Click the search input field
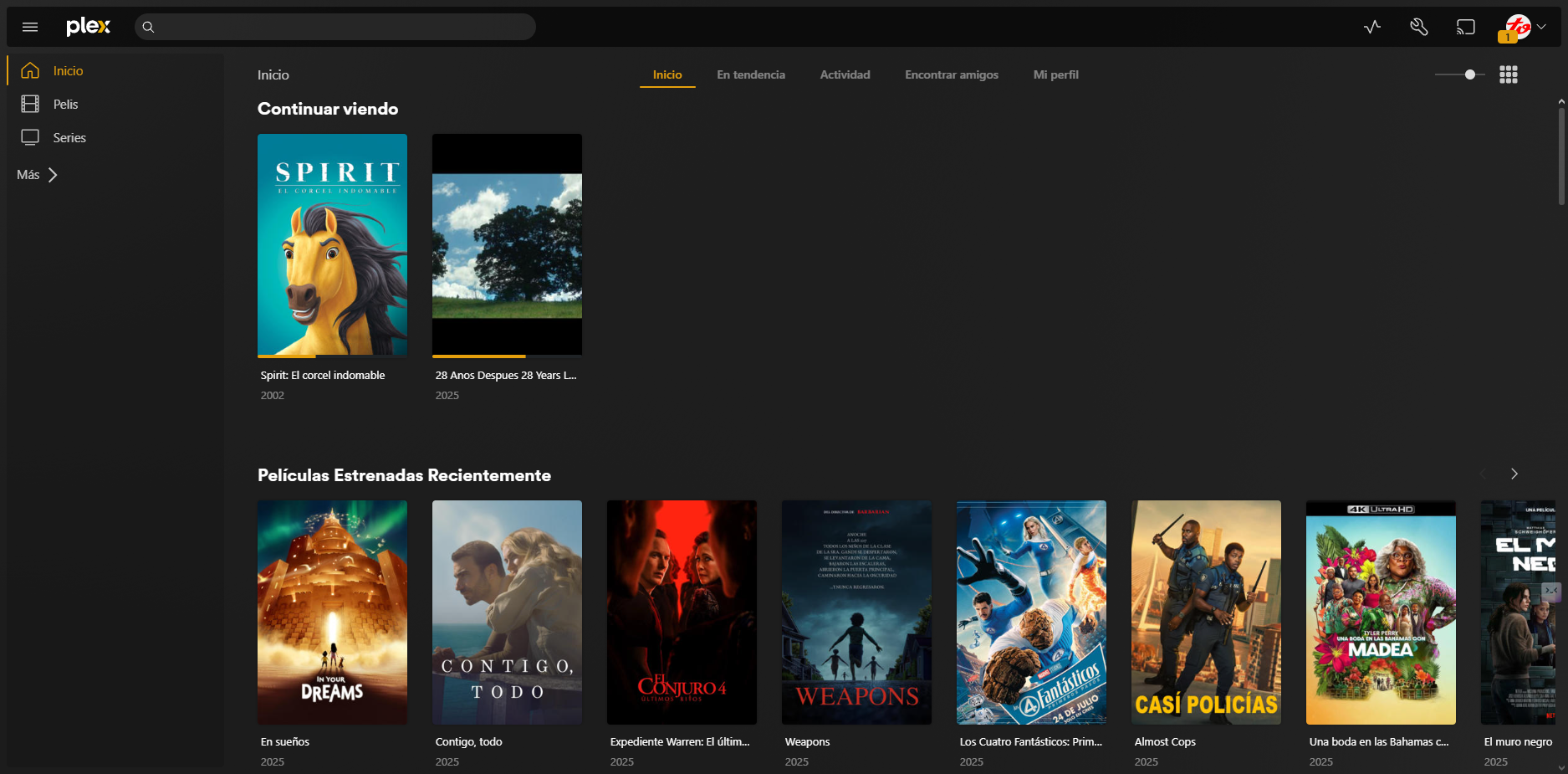1568x774 pixels. coord(335,26)
